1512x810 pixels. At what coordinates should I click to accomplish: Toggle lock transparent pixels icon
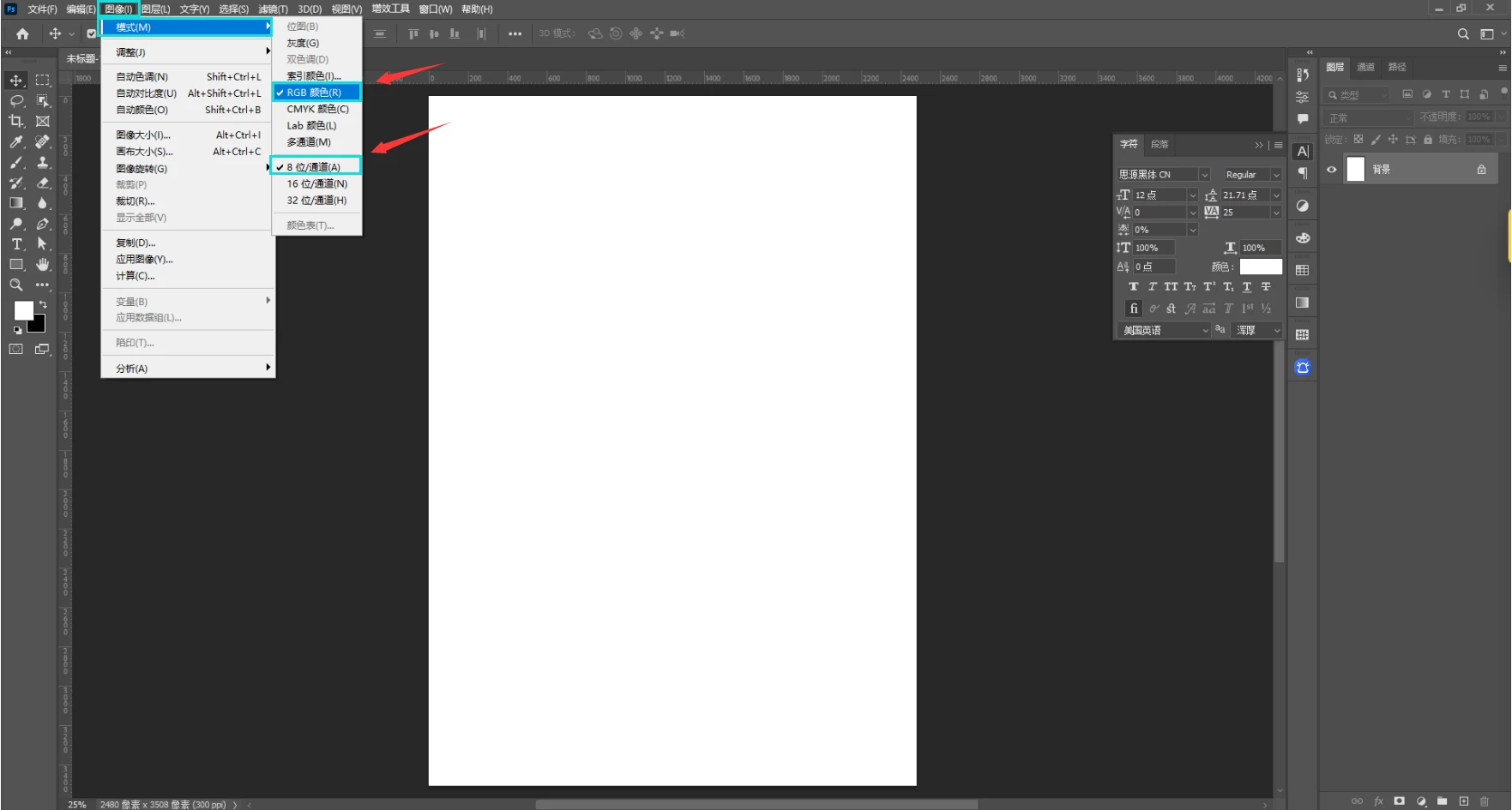point(1358,140)
